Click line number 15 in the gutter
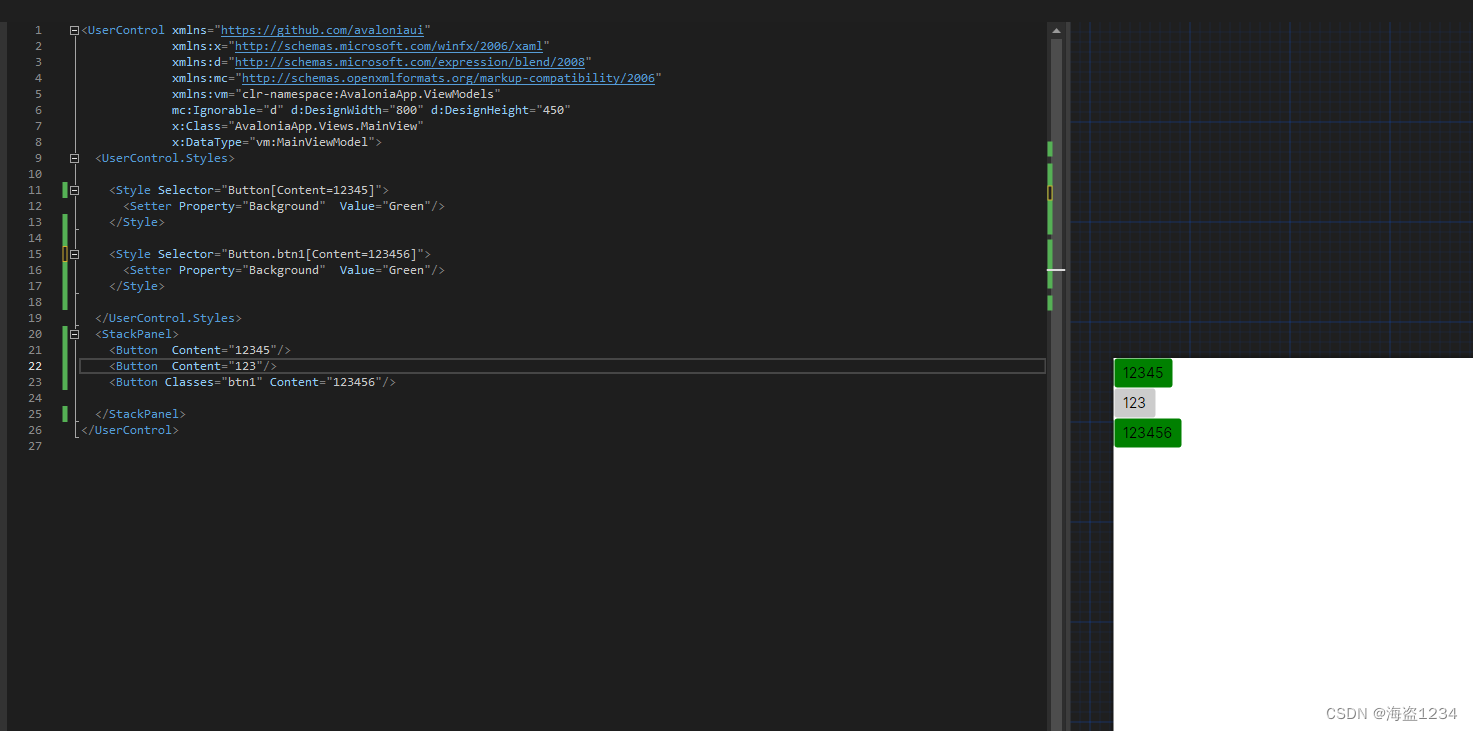This screenshot has width=1473, height=731. point(35,254)
